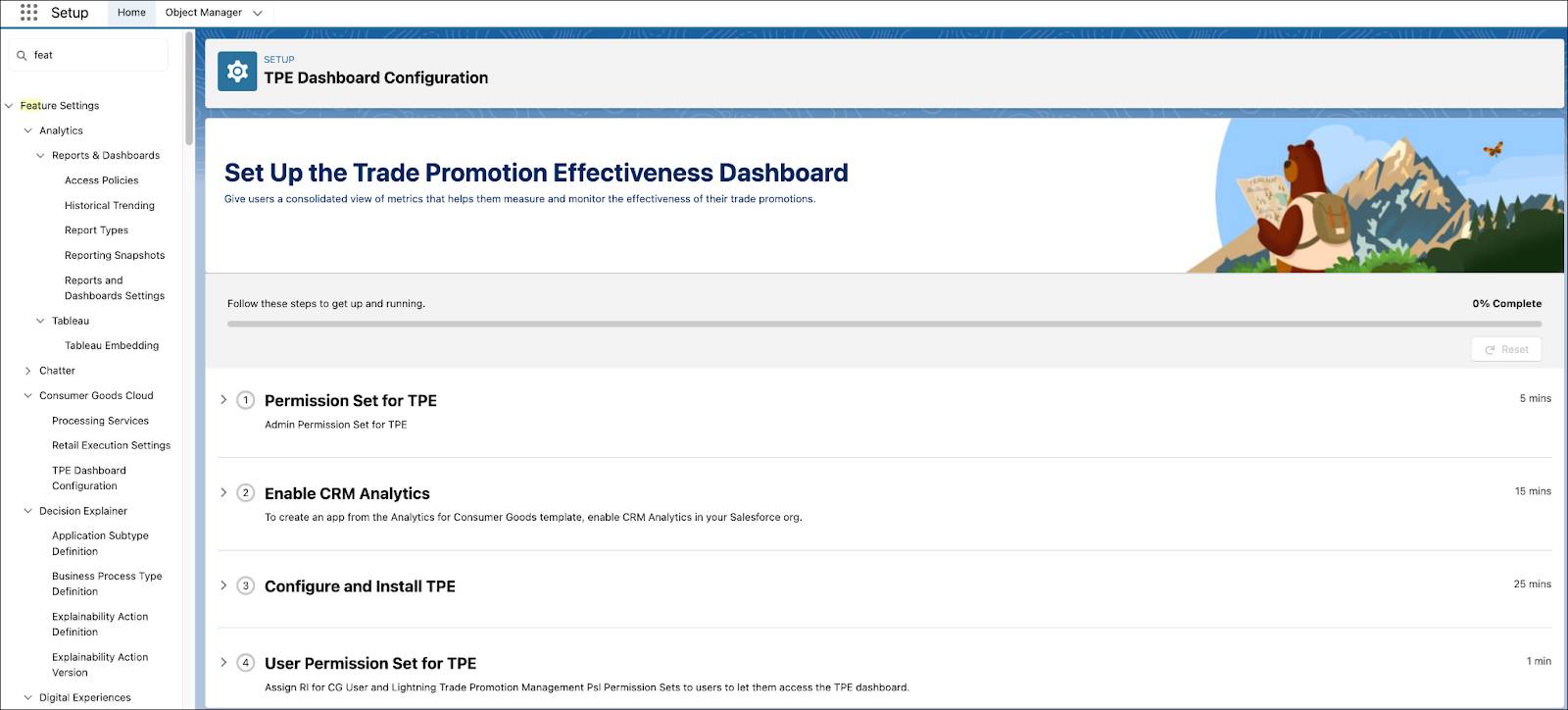Image resolution: width=1568 pixels, height=710 pixels.
Task: Open Tableau Embedding in the sidebar
Action: pyautogui.click(x=112, y=346)
